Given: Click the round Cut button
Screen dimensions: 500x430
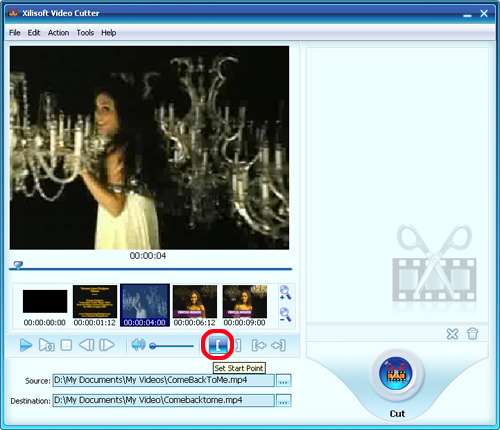Looking at the screenshot, I should [x=396, y=373].
